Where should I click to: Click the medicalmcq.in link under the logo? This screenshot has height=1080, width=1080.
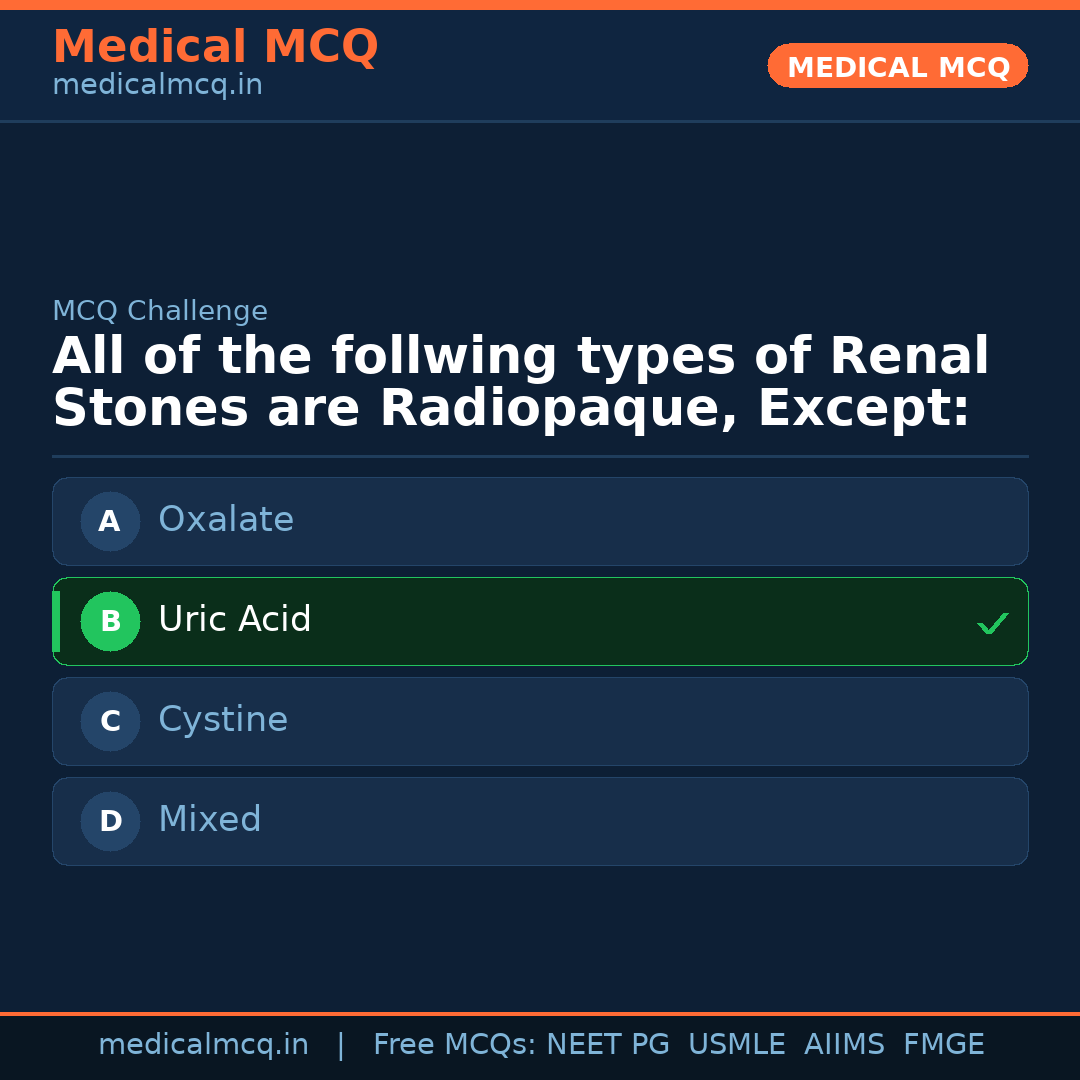pyautogui.click(x=157, y=85)
